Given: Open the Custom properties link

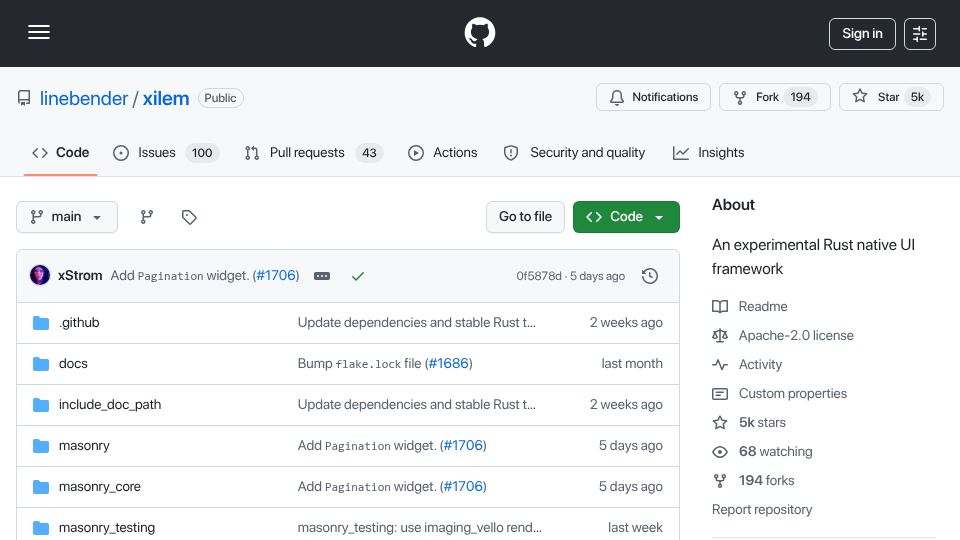Looking at the screenshot, I should (793, 394).
